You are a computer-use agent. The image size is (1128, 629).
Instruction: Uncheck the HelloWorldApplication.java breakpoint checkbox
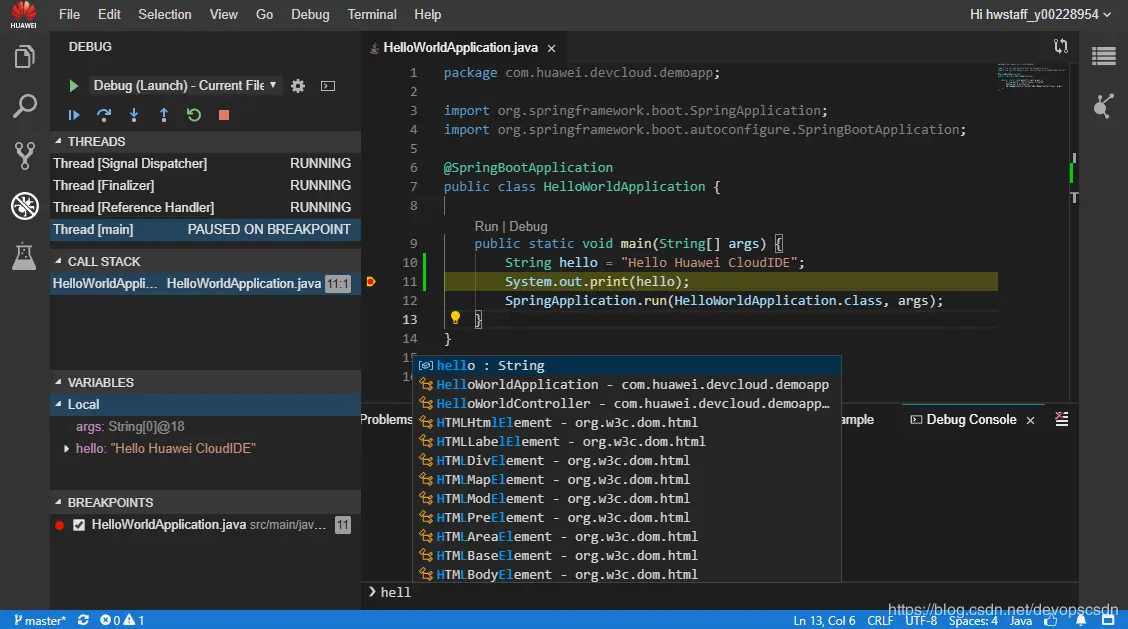pos(79,525)
